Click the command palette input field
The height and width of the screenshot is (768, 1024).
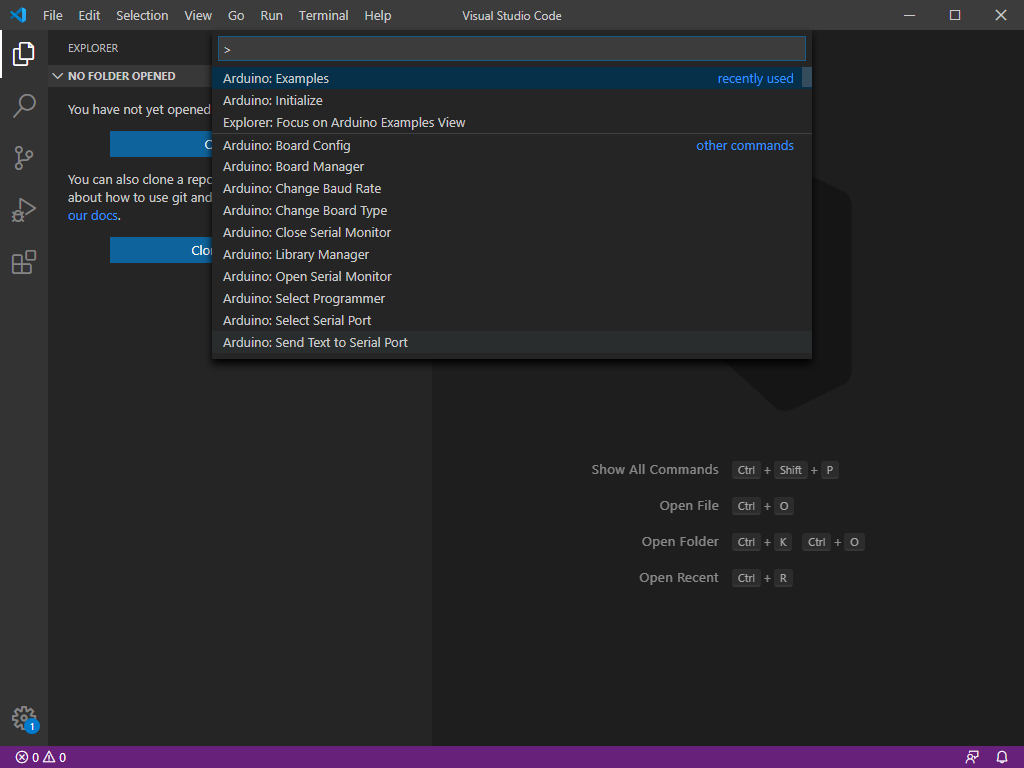[511, 49]
